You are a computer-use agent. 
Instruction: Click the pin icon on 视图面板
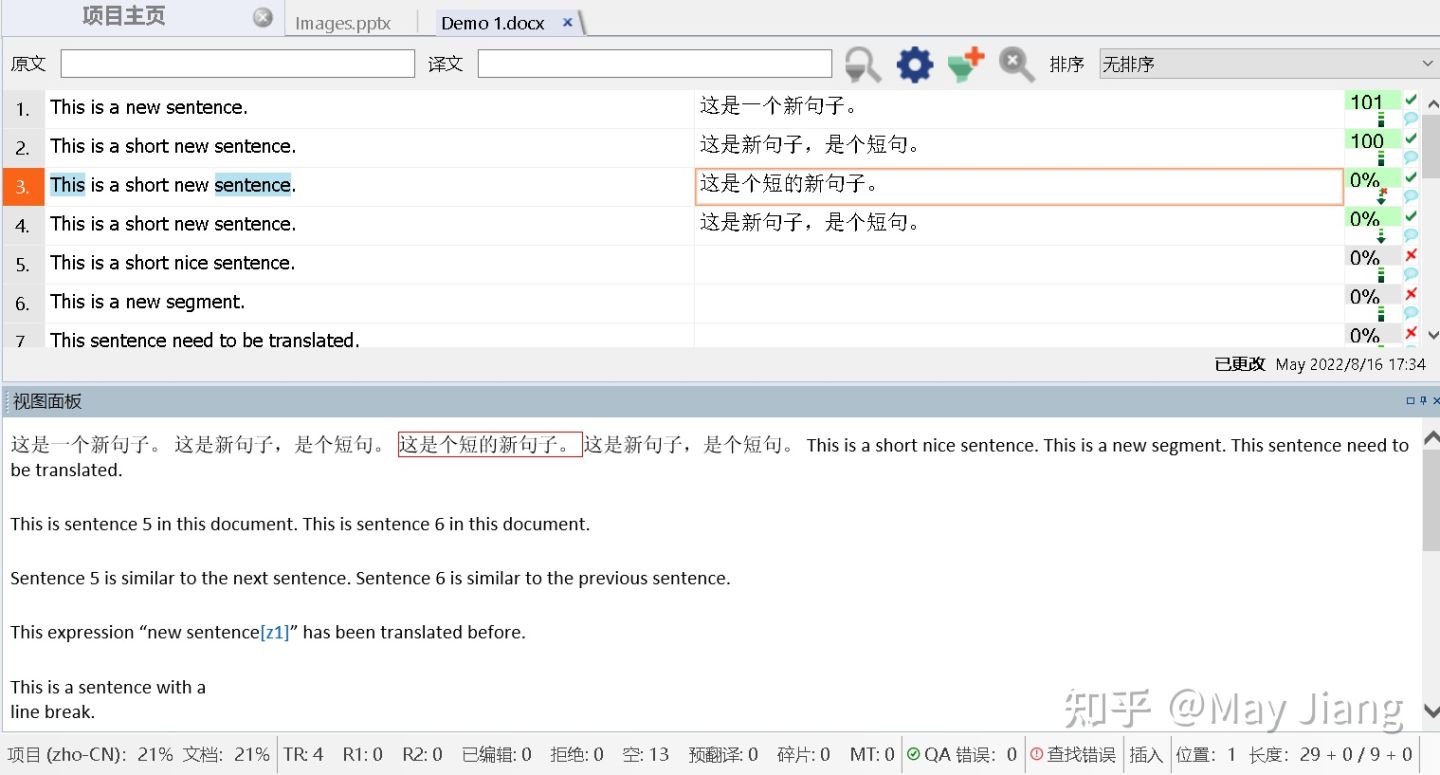tap(1423, 400)
